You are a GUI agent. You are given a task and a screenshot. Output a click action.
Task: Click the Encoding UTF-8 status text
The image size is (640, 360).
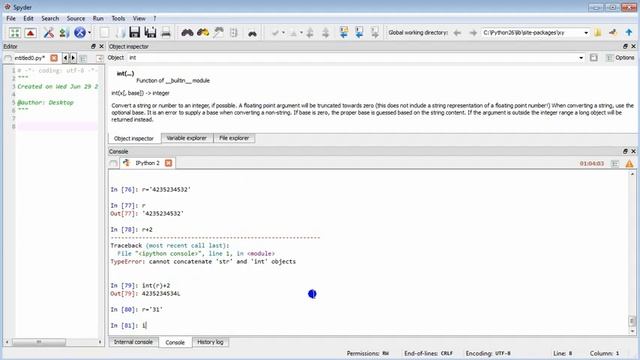tap(488, 353)
